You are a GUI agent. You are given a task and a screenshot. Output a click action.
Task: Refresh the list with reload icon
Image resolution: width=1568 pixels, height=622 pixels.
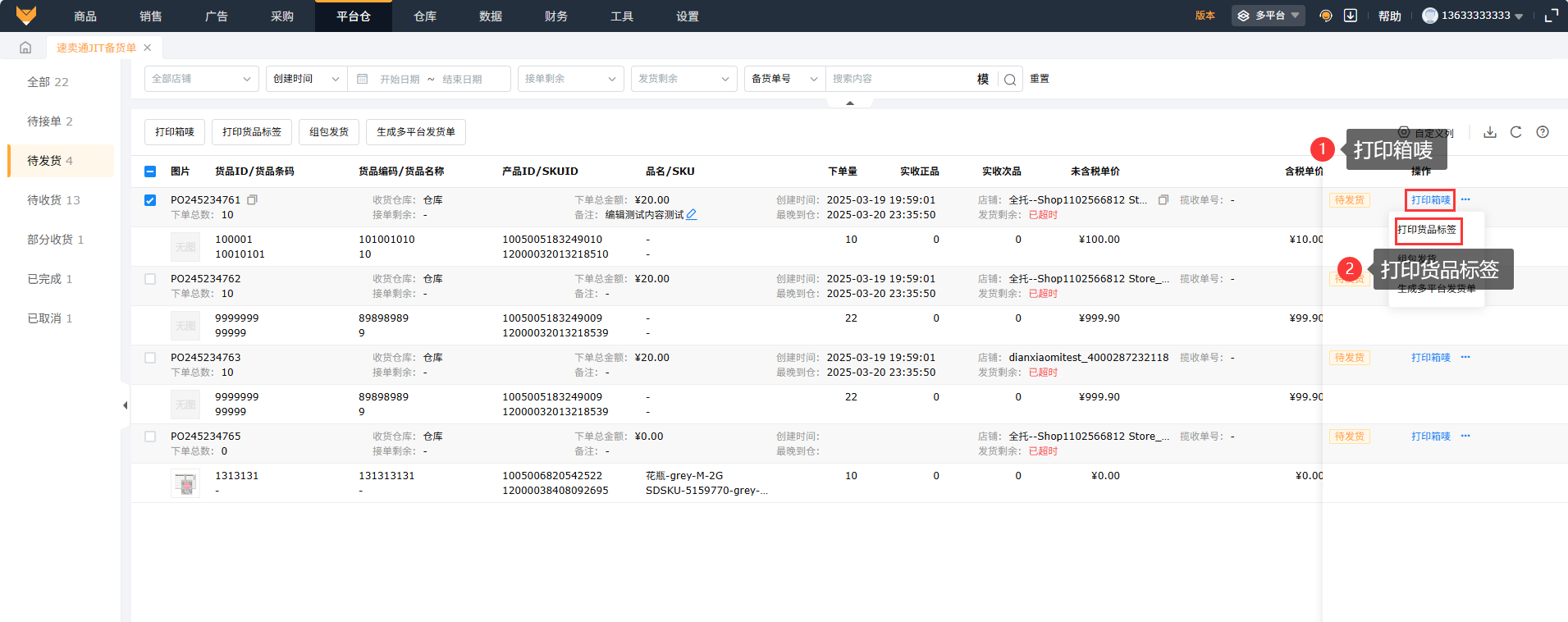tap(1516, 132)
